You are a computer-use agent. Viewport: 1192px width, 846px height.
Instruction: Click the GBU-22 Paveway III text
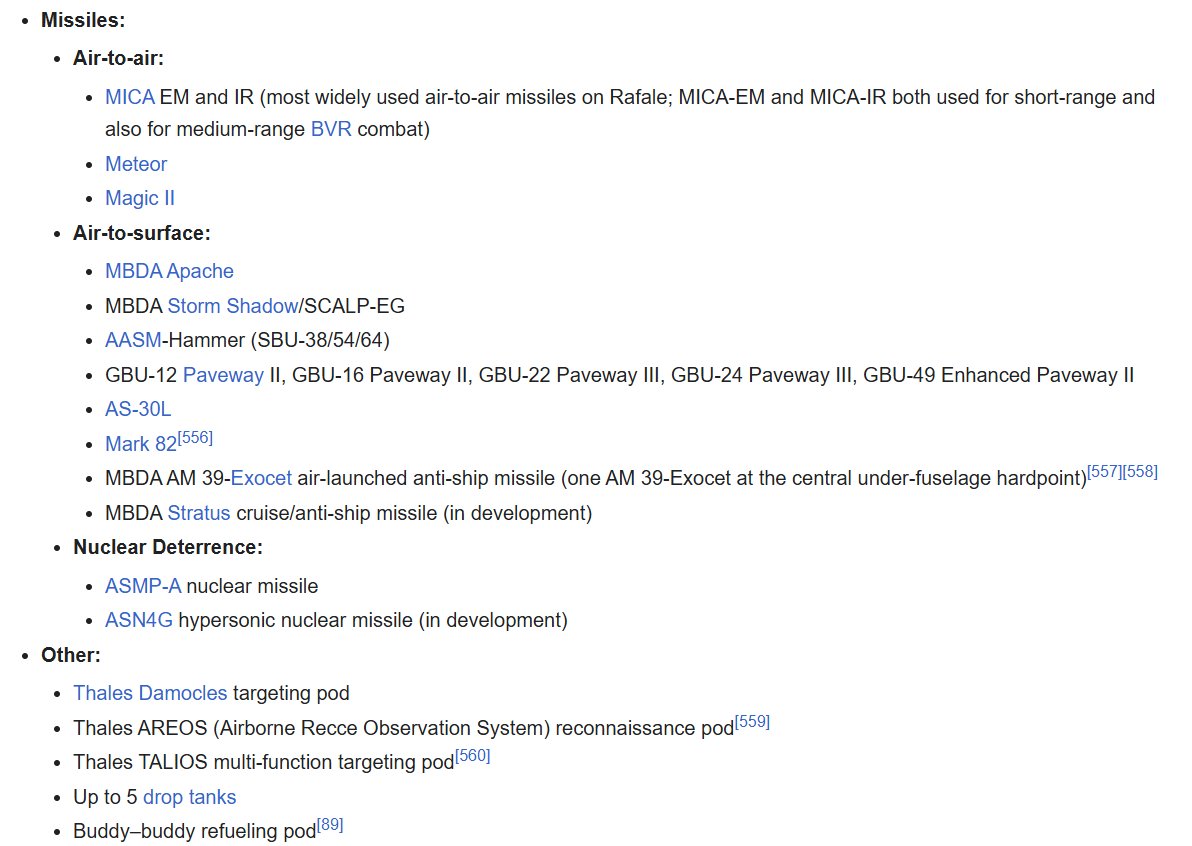[x=569, y=375]
